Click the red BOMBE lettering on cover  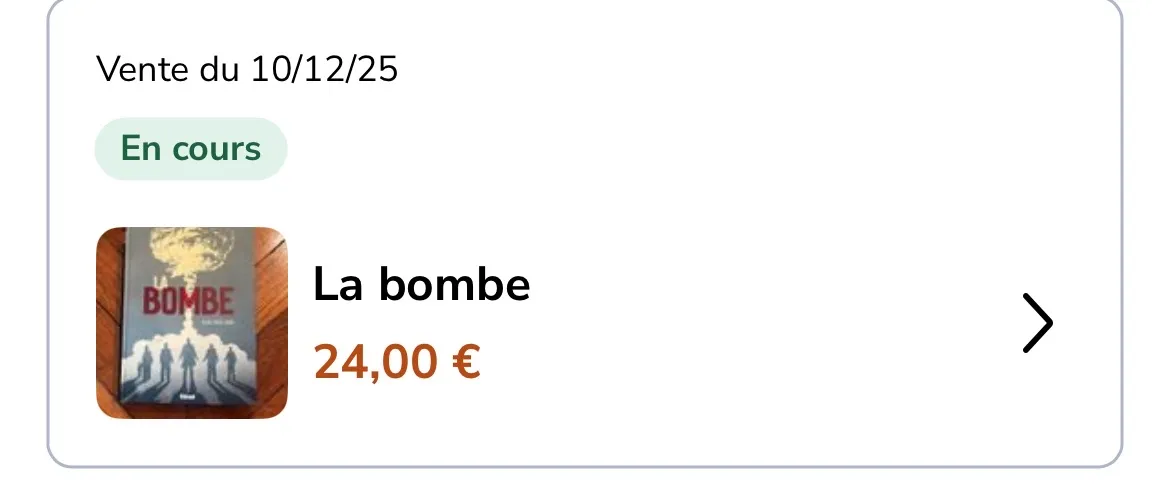188,299
